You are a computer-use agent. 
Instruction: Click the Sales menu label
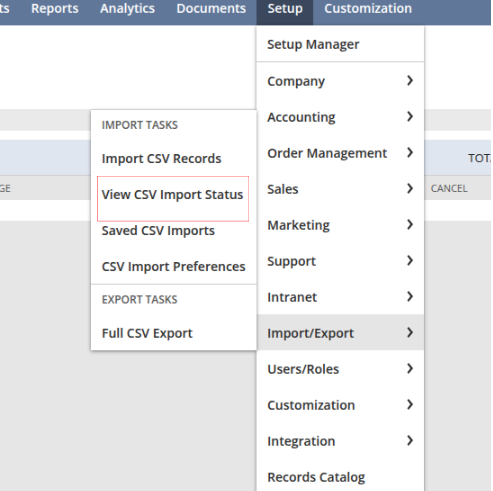coord(283,189)
